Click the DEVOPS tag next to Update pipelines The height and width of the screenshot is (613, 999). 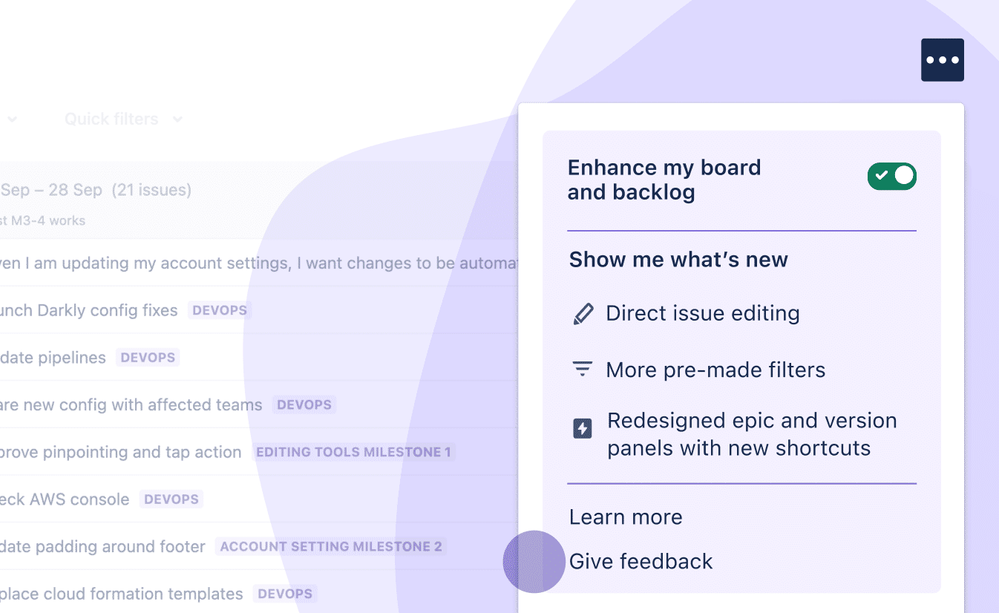pyautogui.click(x=146, y=357)
